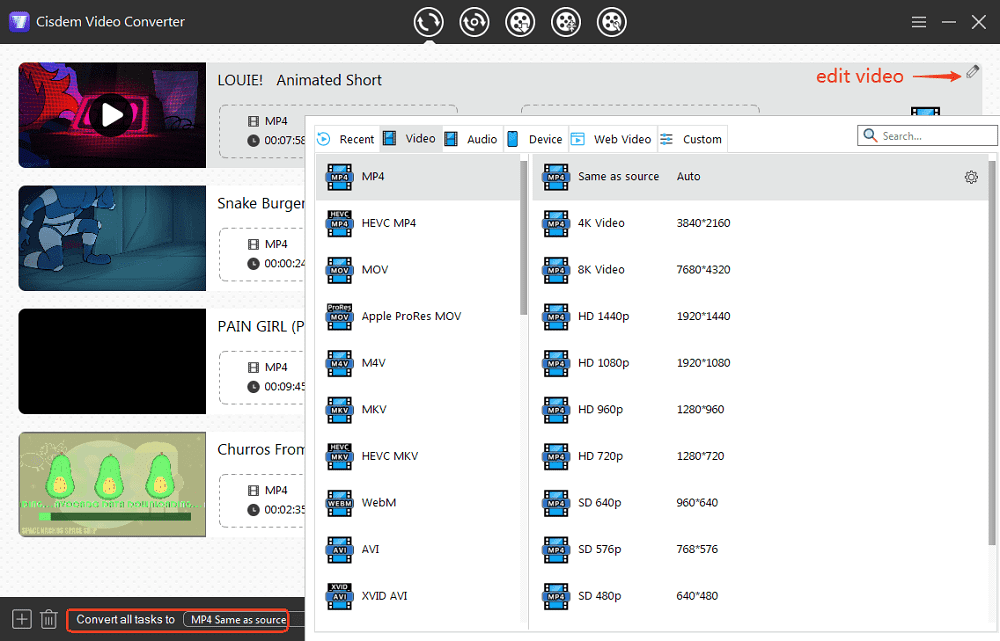The height and width of the screenshot is (641, 1000).
Task: Add a file with the plus icon
Action: (x=22, y=619)
